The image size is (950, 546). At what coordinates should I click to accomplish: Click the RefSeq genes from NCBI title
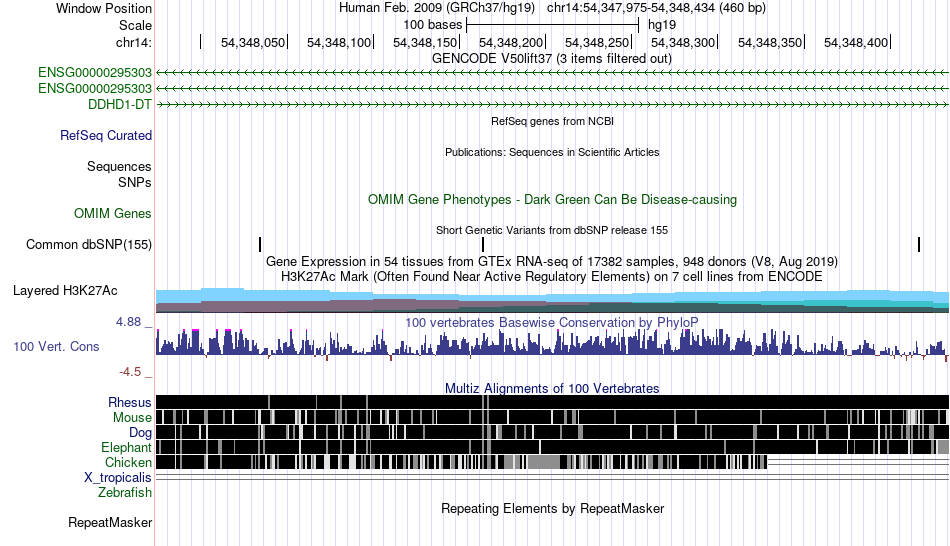click(x=553, y=121)
